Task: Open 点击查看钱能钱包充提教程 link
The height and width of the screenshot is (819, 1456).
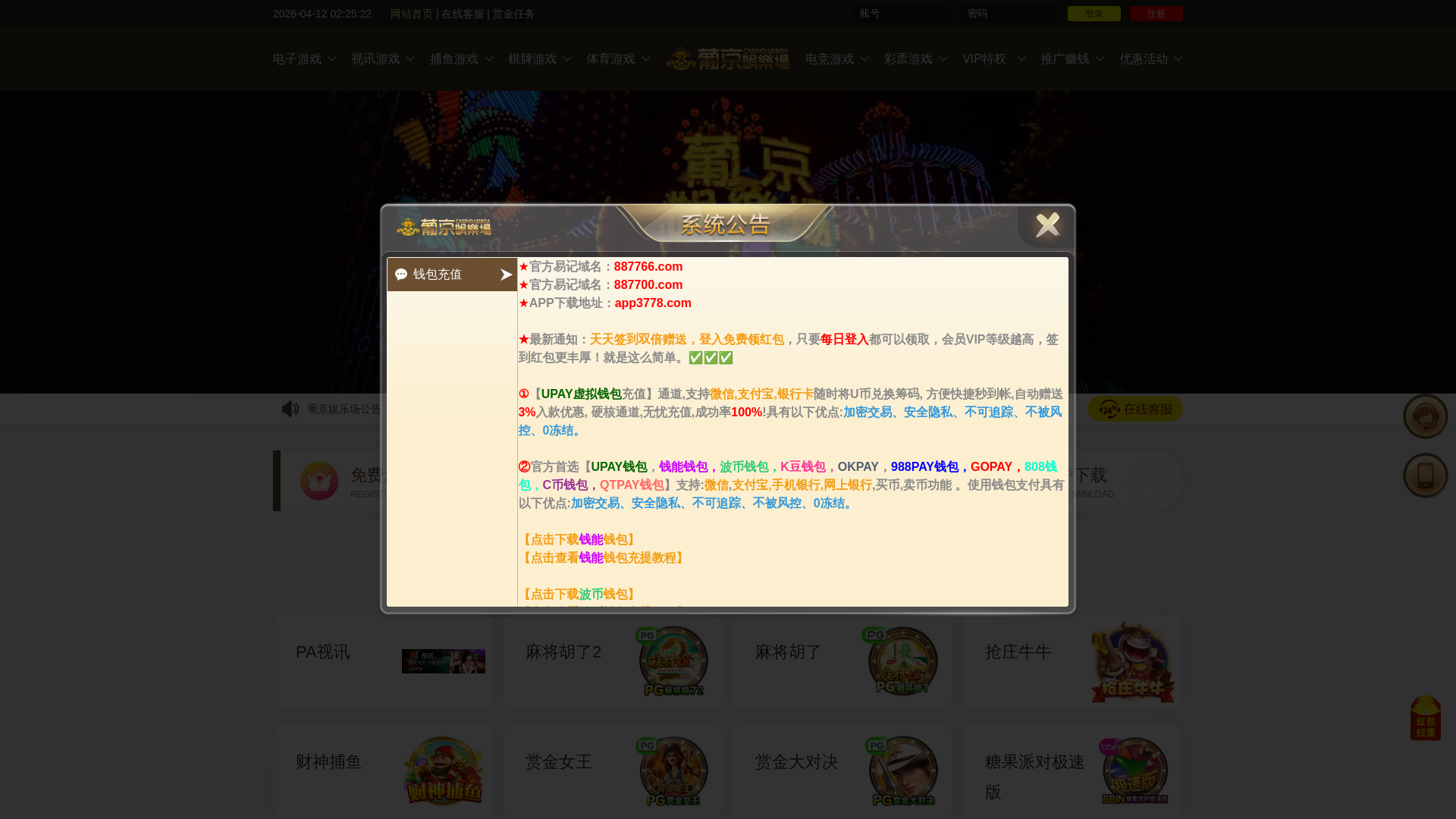Action: [x=603, y=557]
